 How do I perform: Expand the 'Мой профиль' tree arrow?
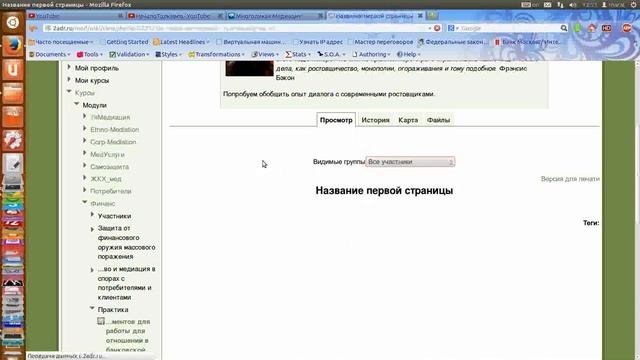(69, 67)
